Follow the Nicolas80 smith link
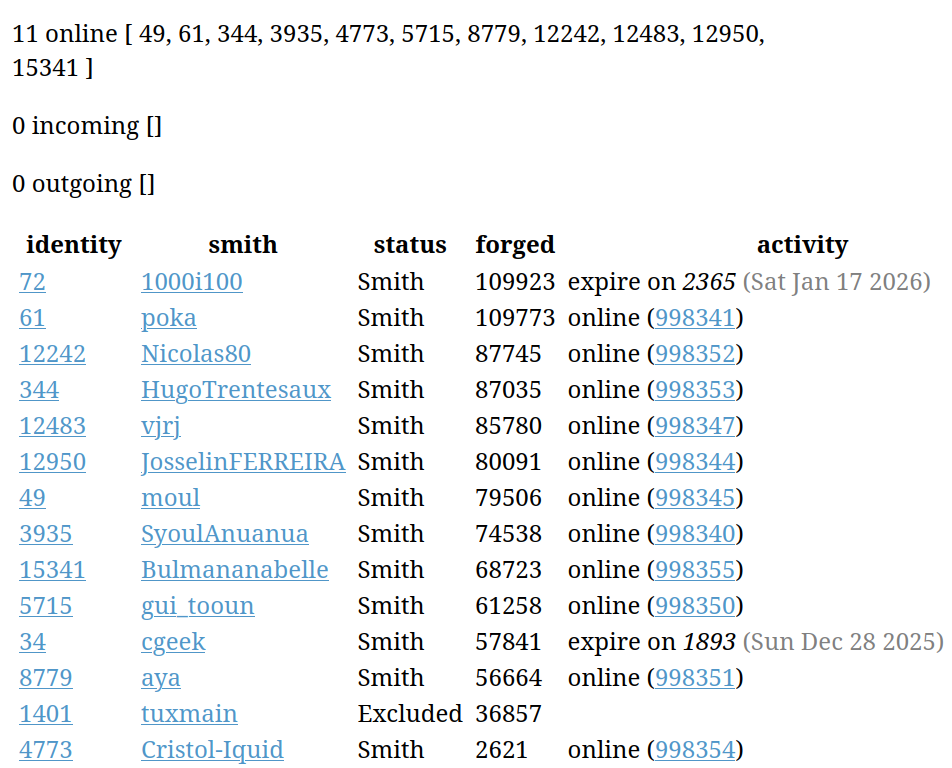Viewport: 952px width, 768px height. [195, 354]
